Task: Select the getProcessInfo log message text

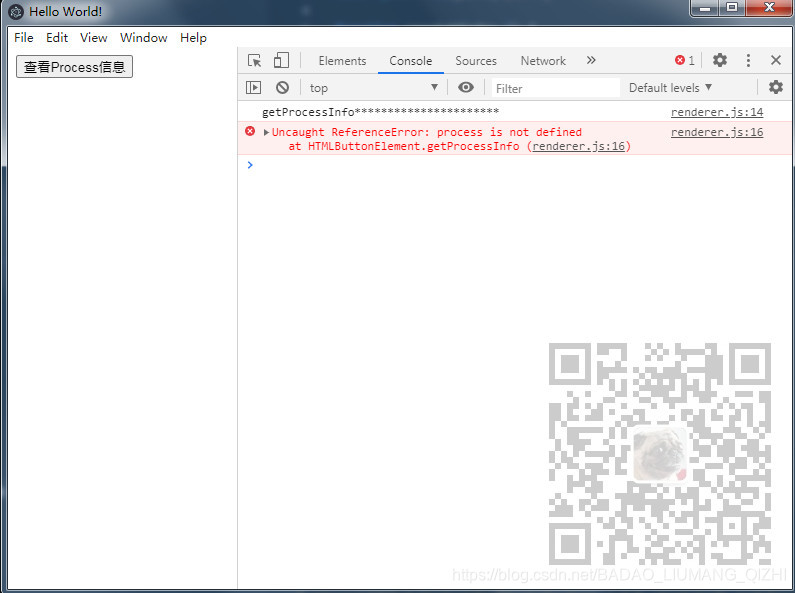Action: coord(380,112)
